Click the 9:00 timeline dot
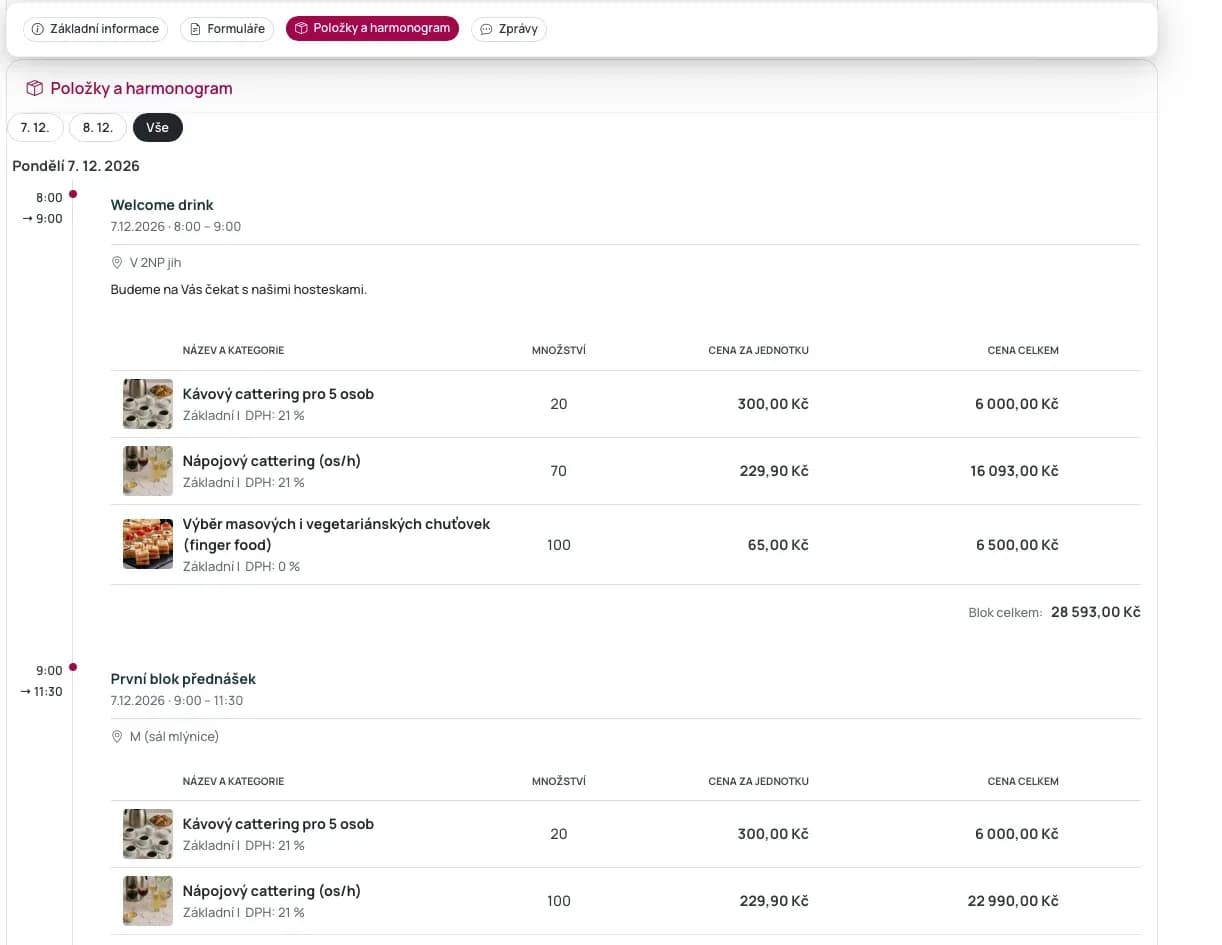The width and height of the screenshot is (1222, 945). click(73, 667)
